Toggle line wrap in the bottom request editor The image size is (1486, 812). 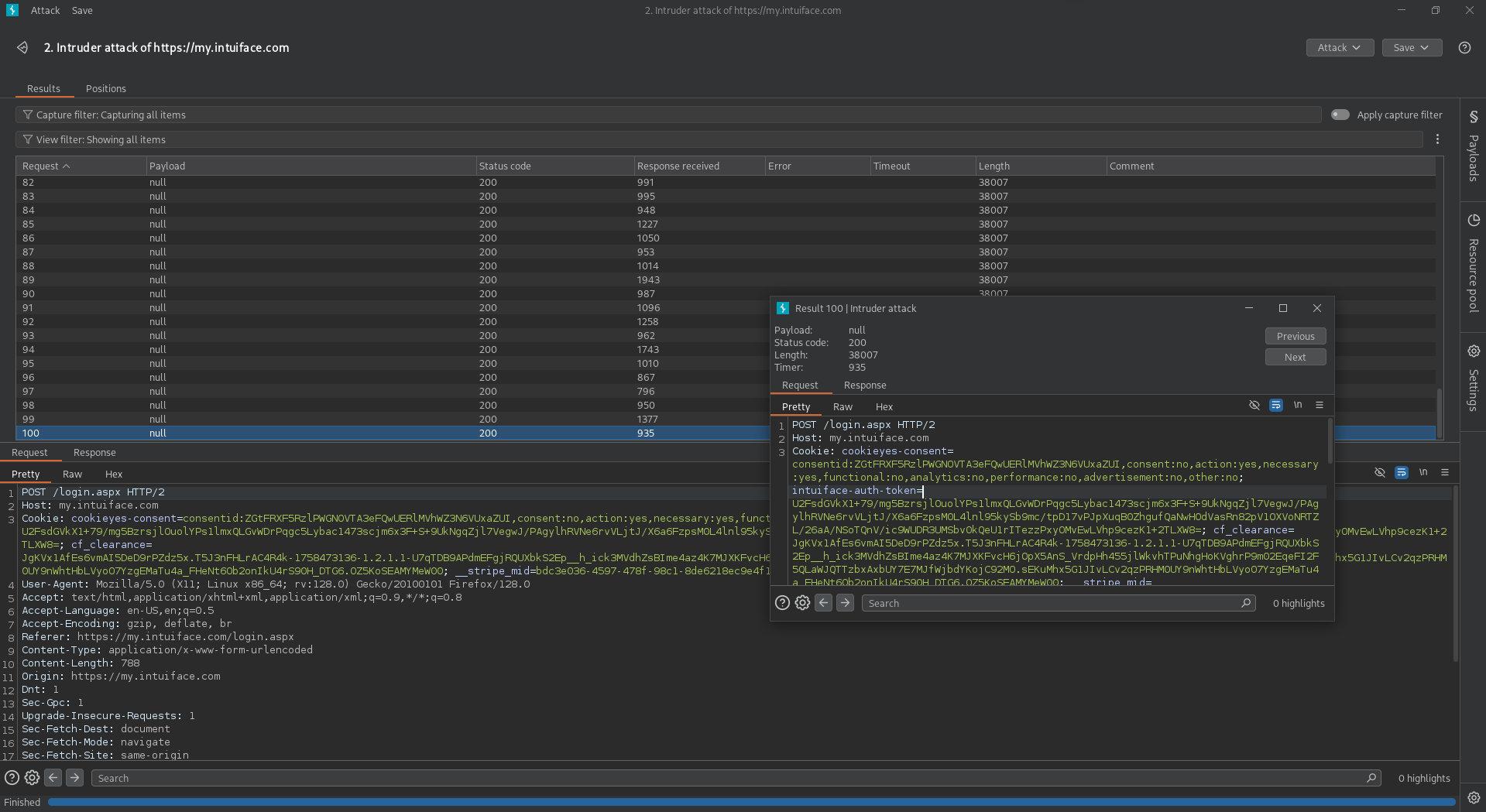click(1401, 472)
